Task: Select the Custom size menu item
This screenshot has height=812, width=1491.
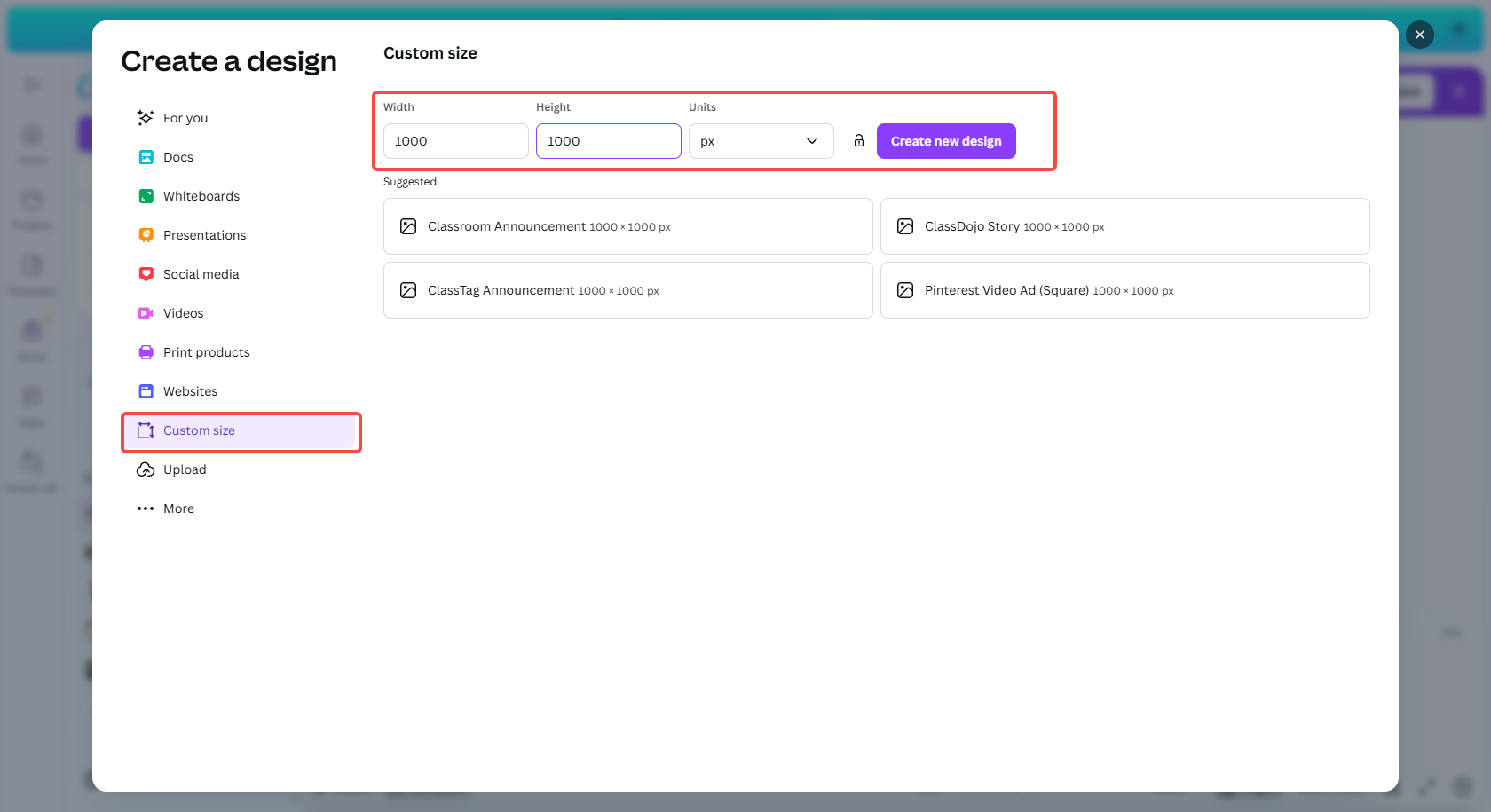Action: tap(199, 430)
